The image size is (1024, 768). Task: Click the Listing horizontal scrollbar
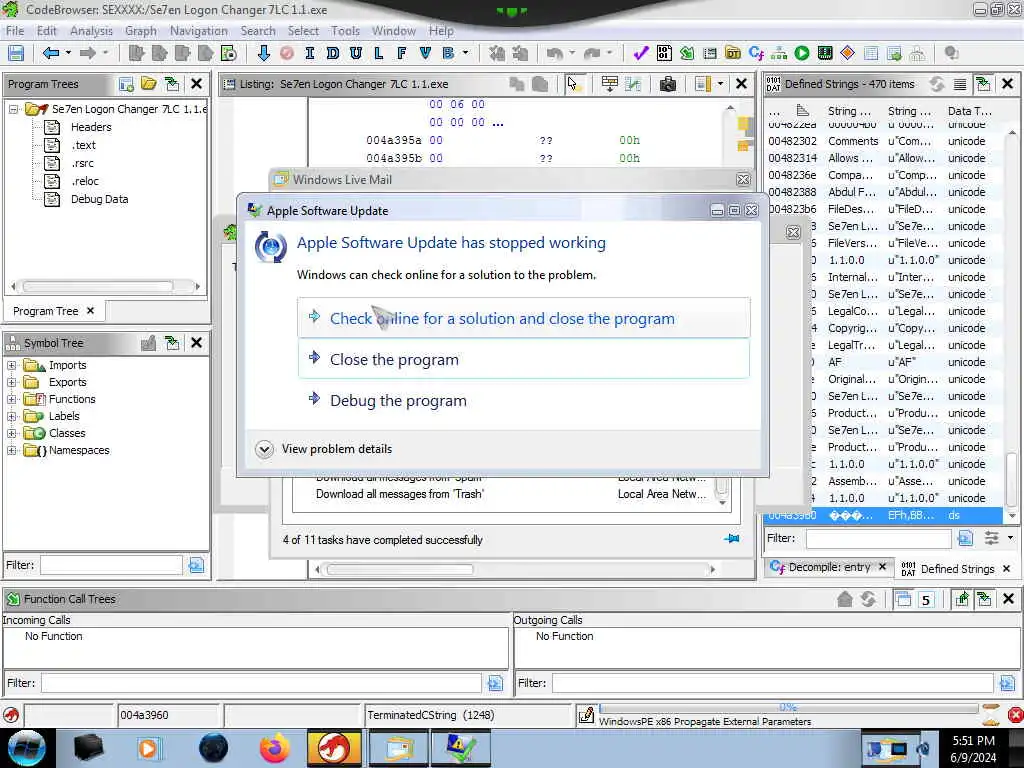coord(515,569)
